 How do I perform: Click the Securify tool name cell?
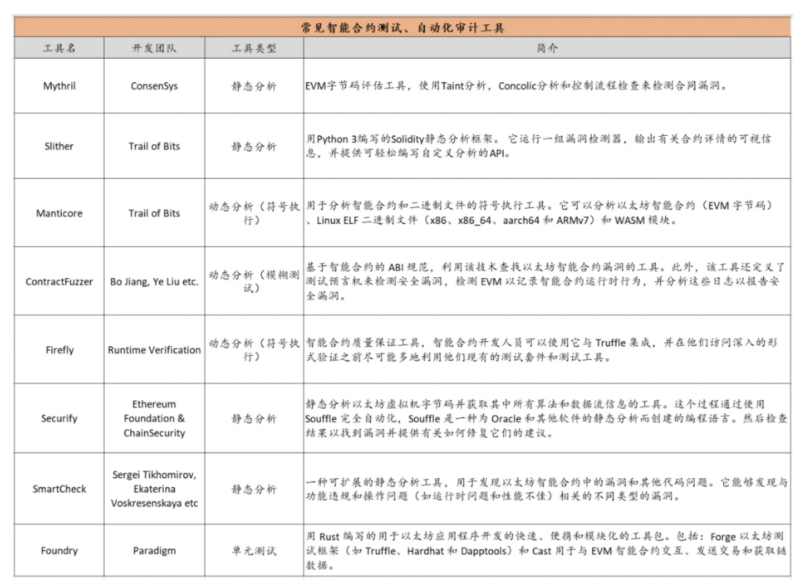59,418
